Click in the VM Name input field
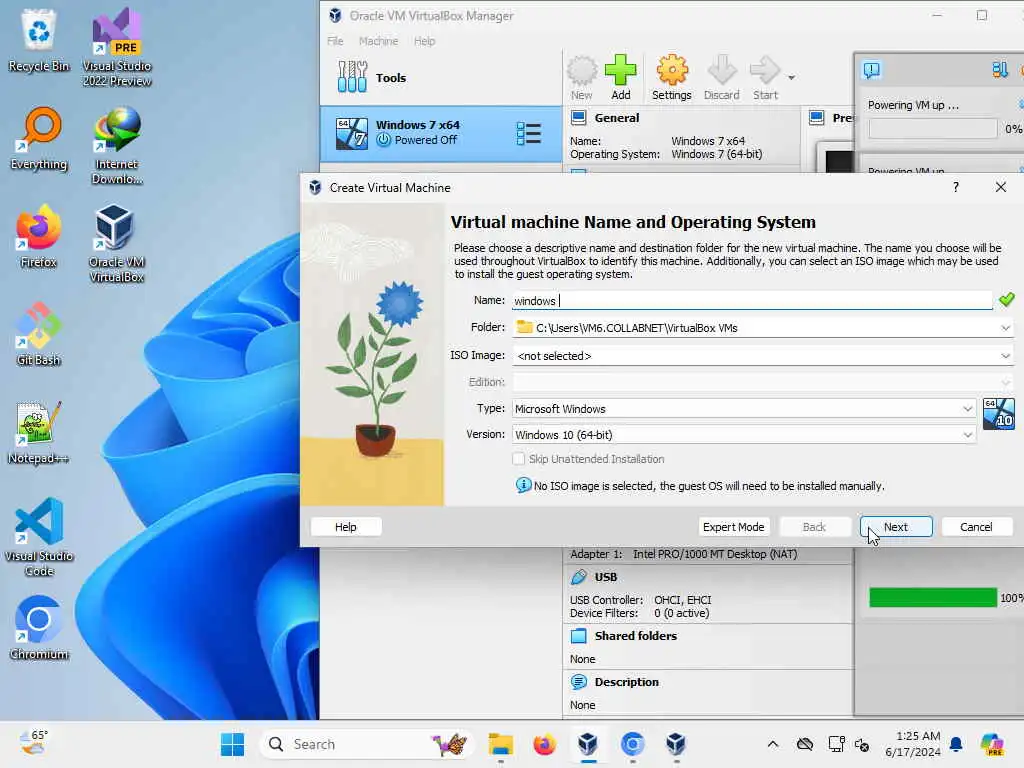1024x768 pixels. coord(752,301)
